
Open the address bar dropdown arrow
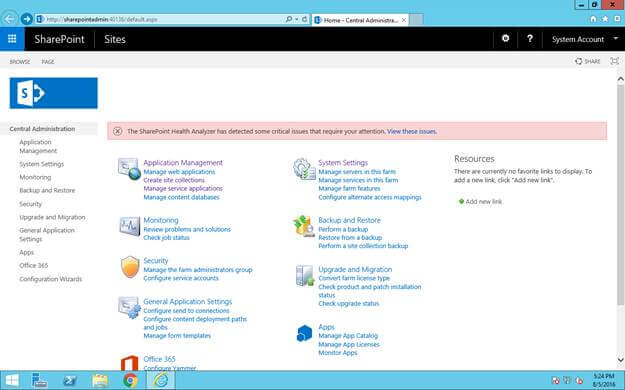coord(297,19)
